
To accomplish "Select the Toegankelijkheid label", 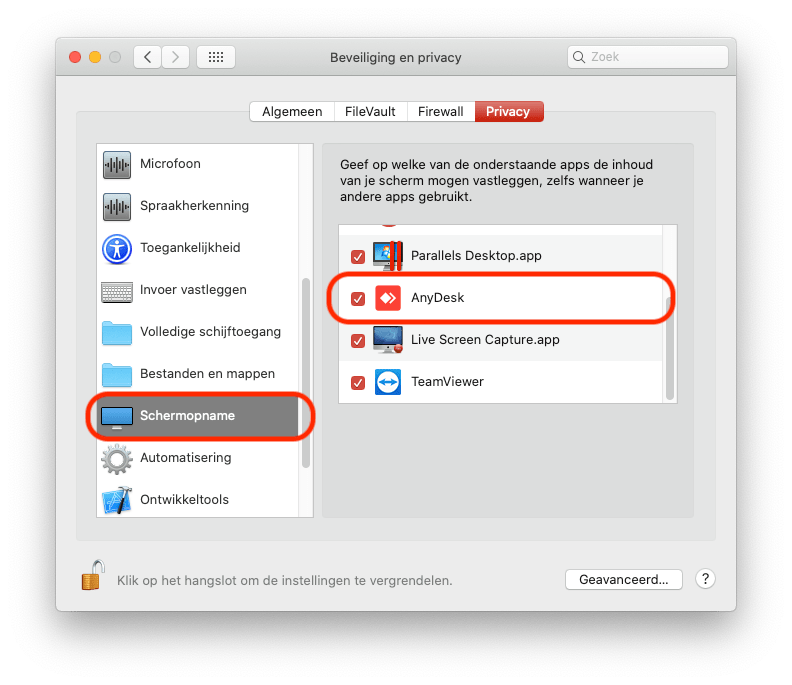I will 190,248.
